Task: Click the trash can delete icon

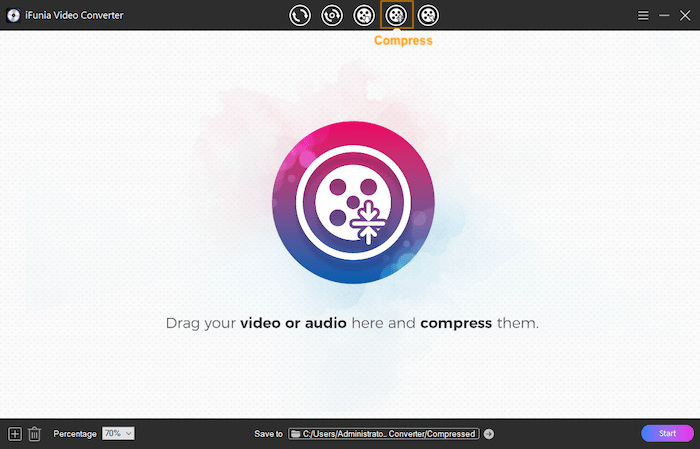Action: click(x=35, y=434)
